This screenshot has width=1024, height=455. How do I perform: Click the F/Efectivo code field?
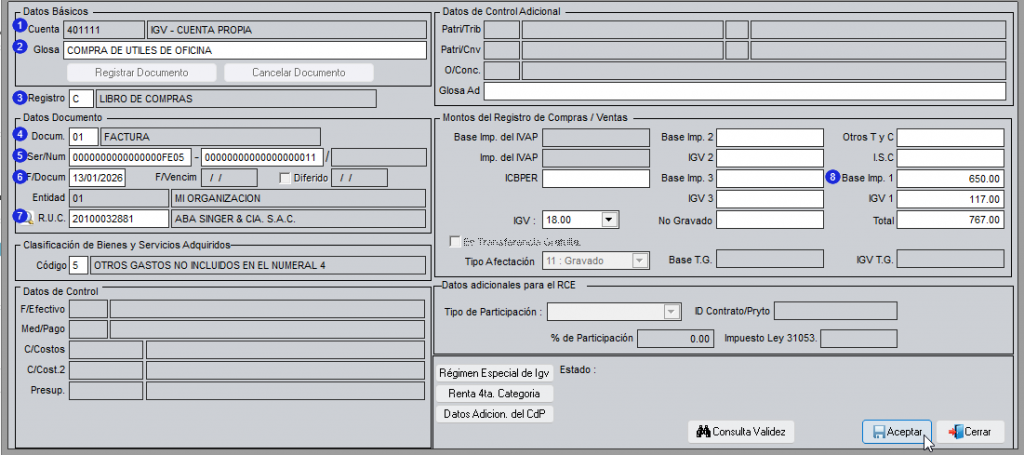88,309
